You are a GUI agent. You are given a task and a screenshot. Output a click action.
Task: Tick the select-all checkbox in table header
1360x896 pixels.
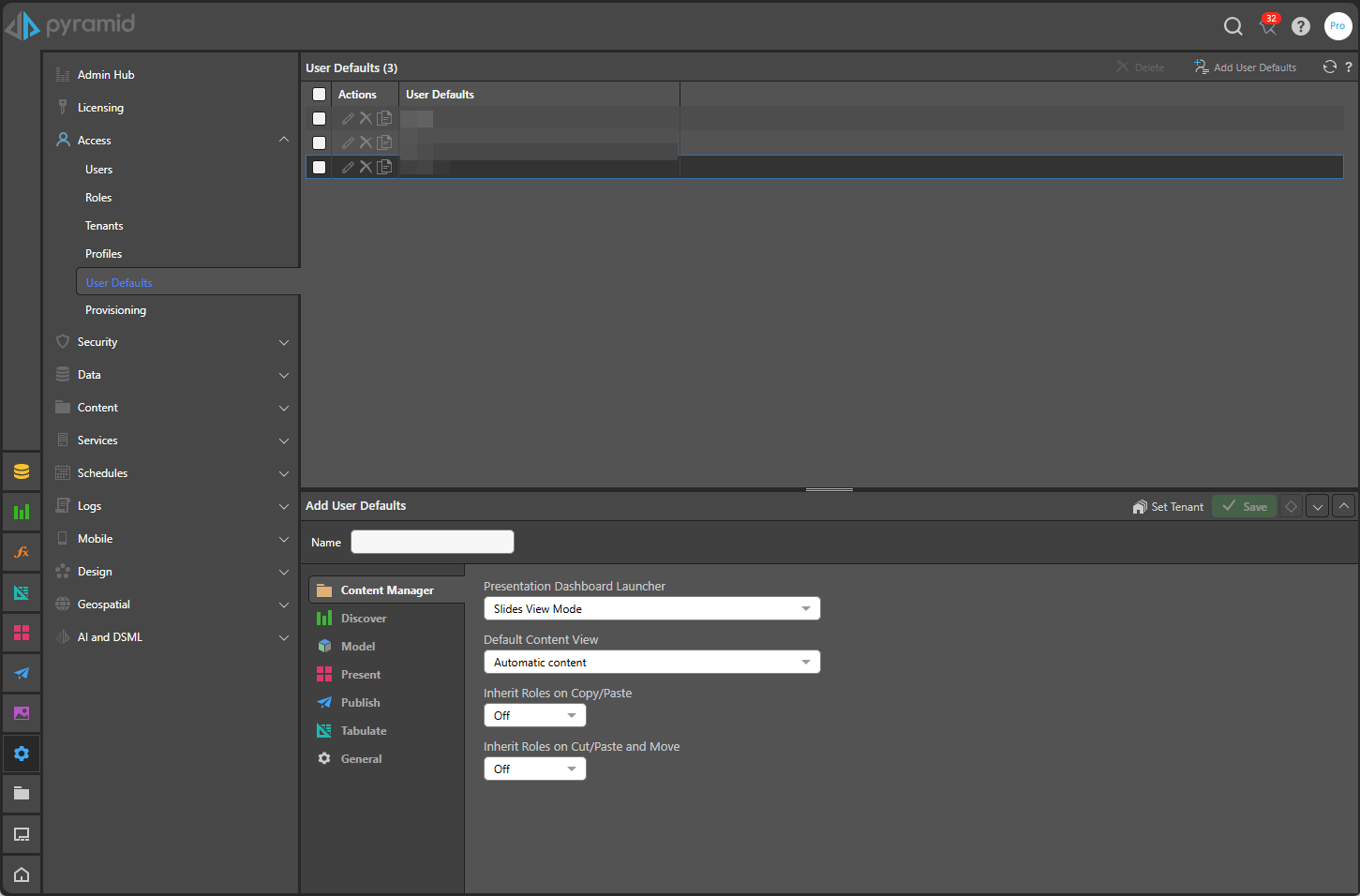(x=319, y=95)
